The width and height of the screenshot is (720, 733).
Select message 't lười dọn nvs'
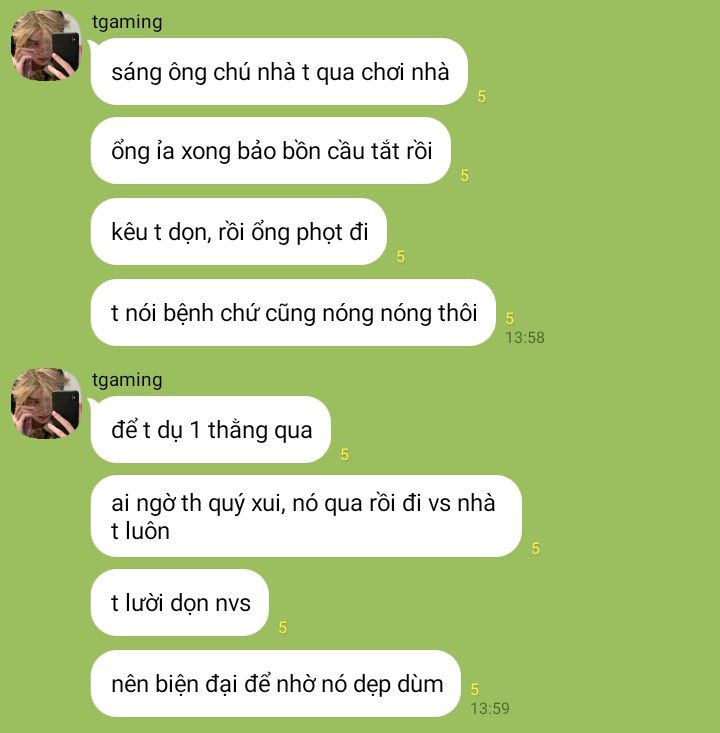pyautogui.click(x=180, y=603)
